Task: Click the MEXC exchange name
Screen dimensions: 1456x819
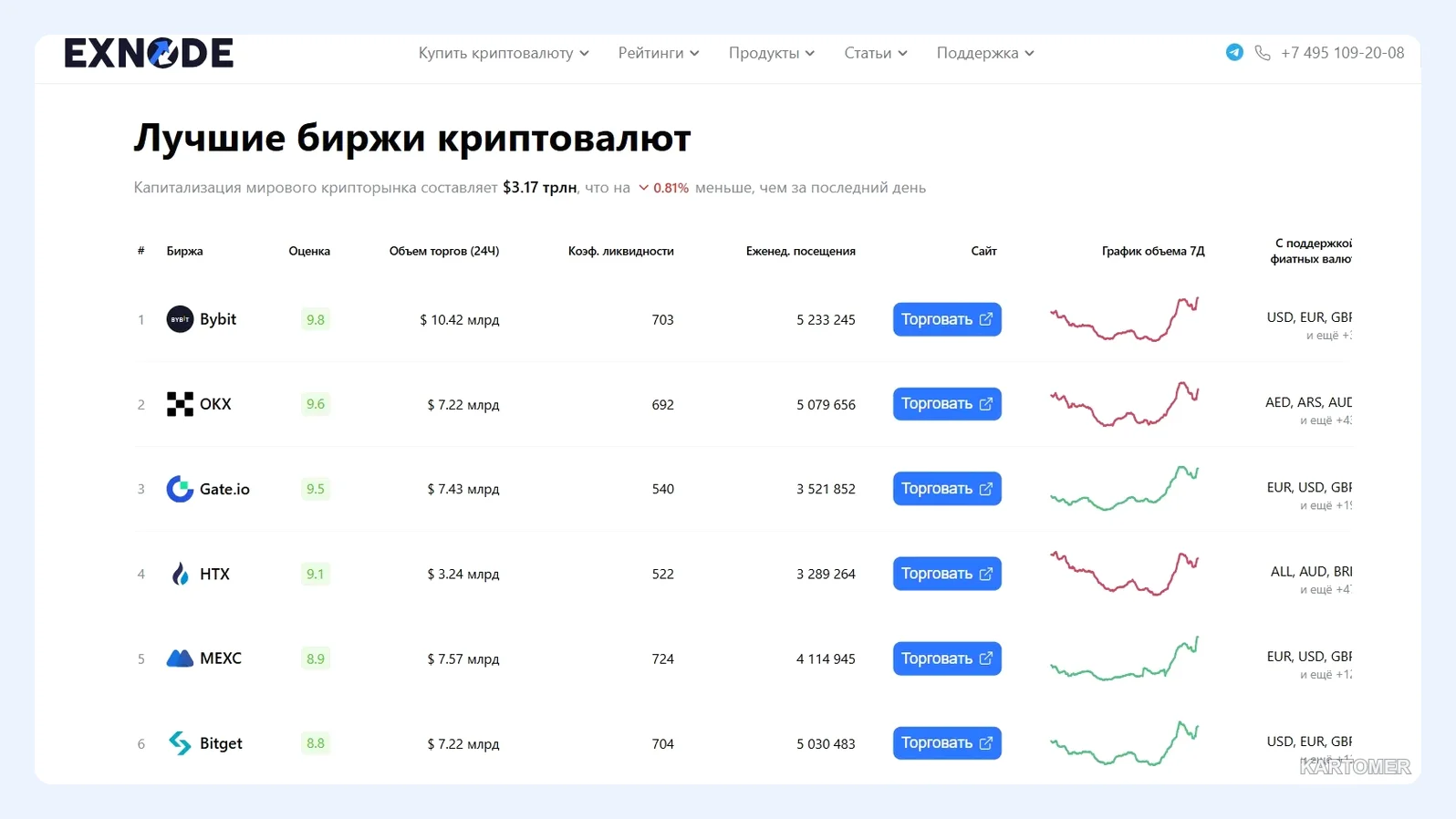Action: point(221,658)
